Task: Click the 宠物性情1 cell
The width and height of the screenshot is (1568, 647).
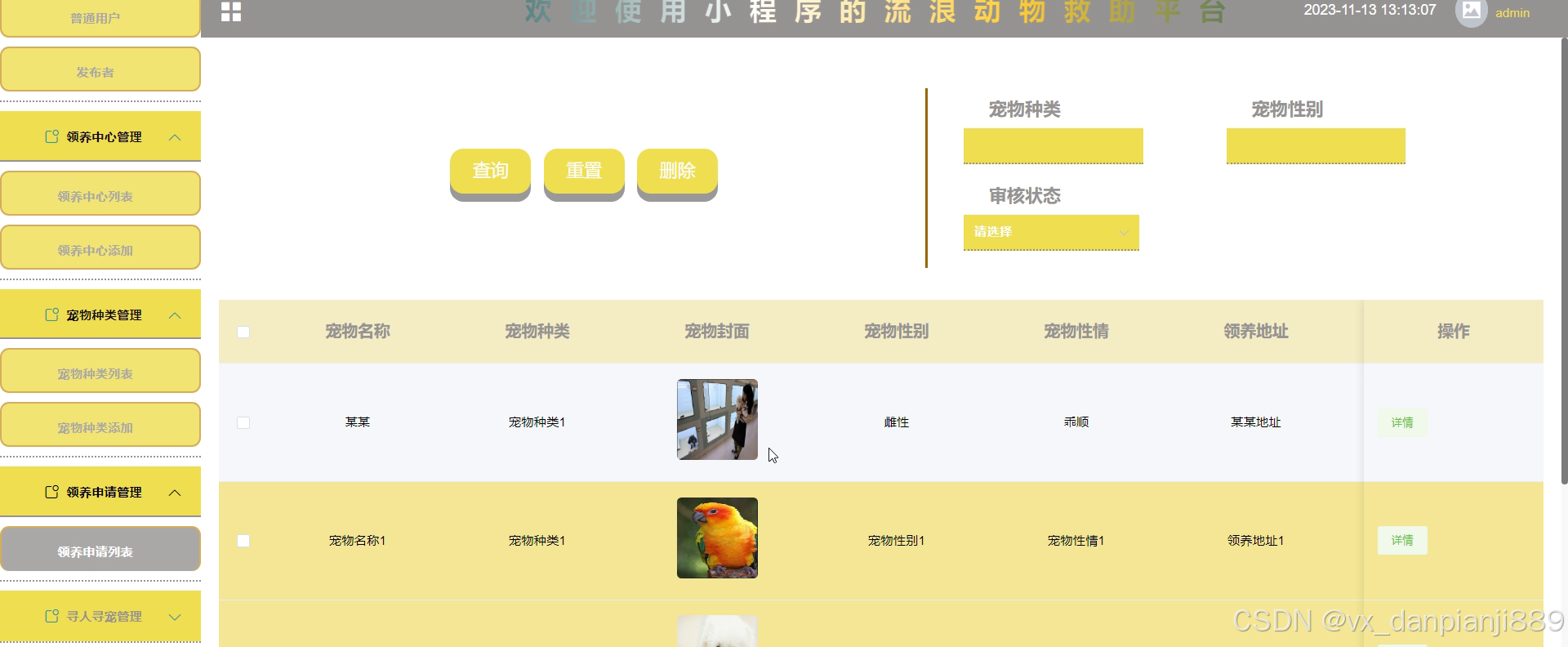Action: coord(1076,541)
